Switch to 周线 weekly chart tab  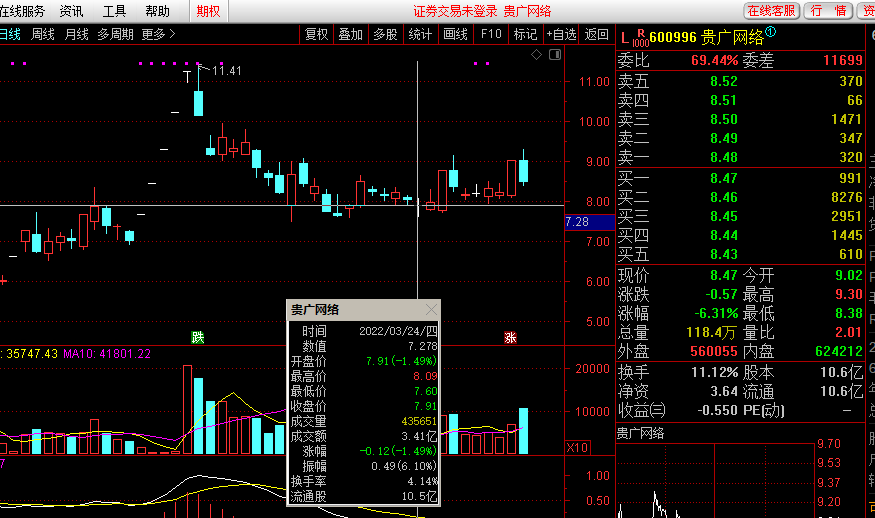43,34
